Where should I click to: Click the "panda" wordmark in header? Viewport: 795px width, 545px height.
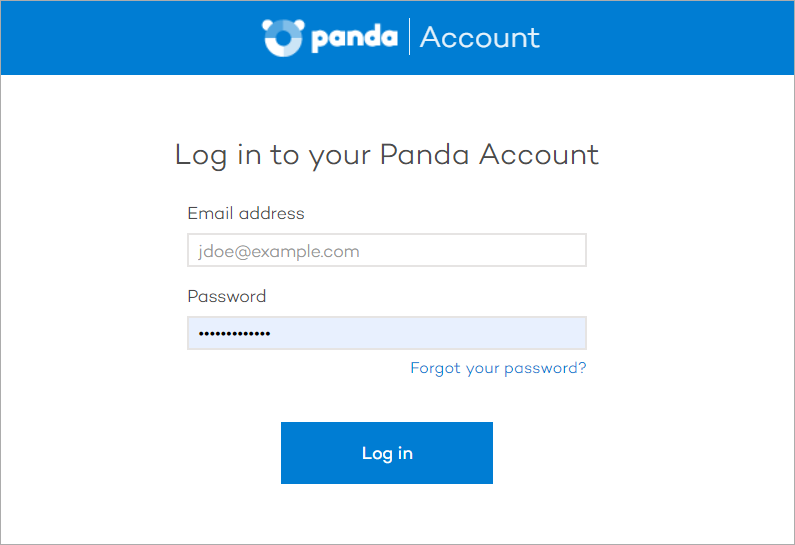[x=354, y=38]
